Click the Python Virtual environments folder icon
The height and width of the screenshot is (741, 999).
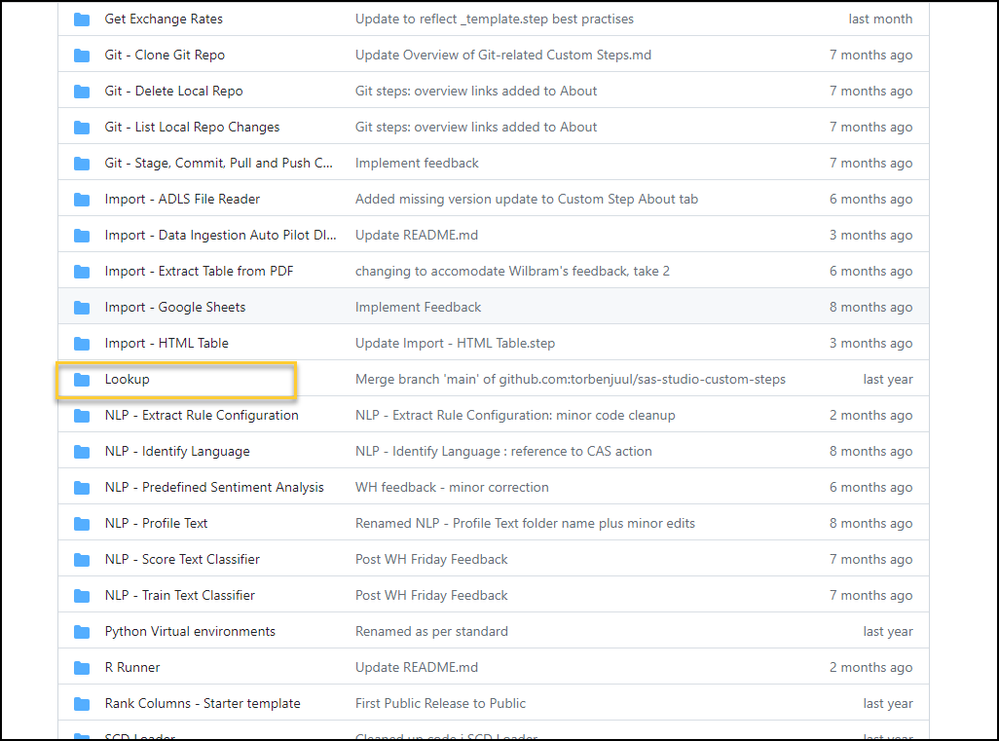tap(82, 632)
